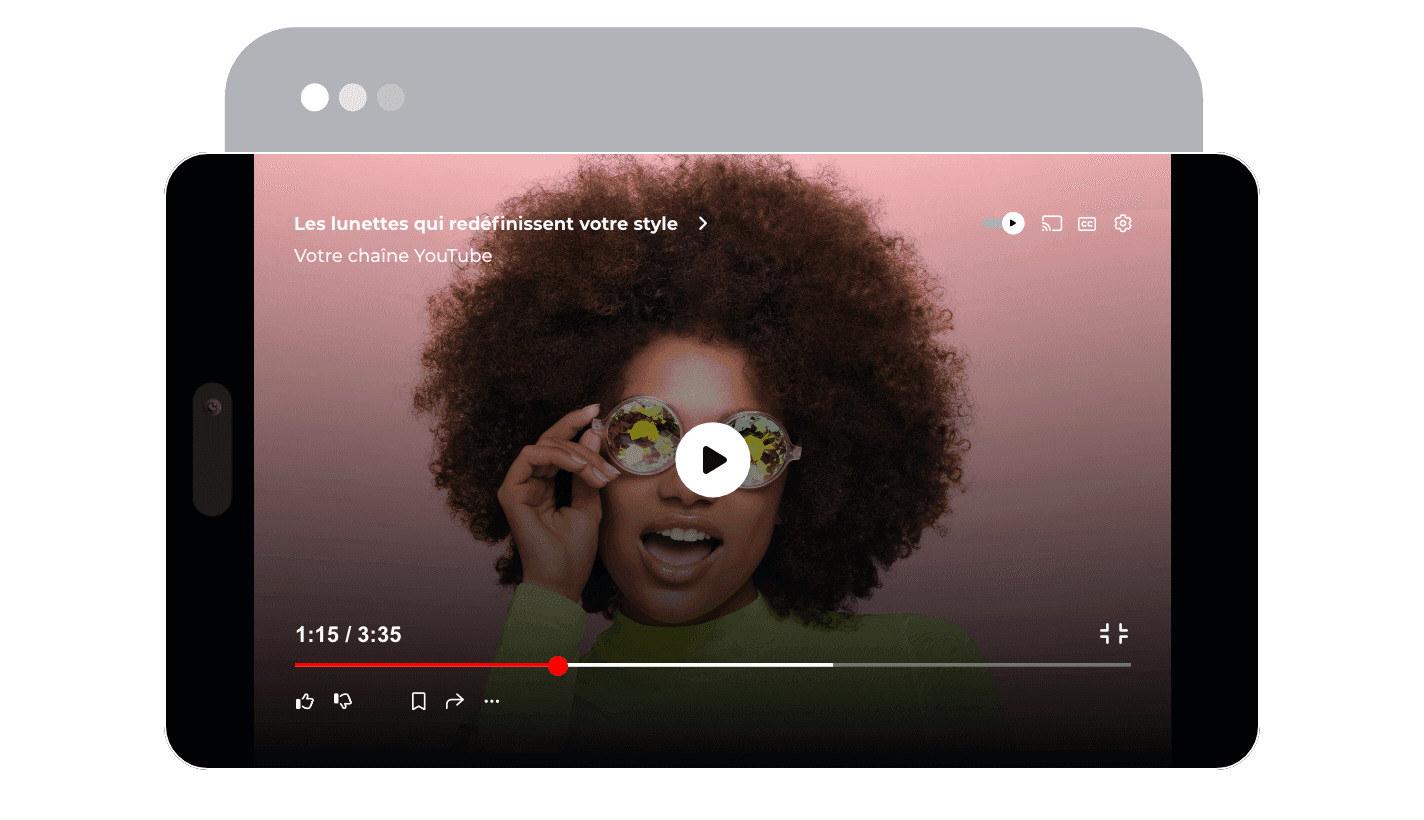Exit fullscreen with the shrink icon

(x=1115, y=633)
